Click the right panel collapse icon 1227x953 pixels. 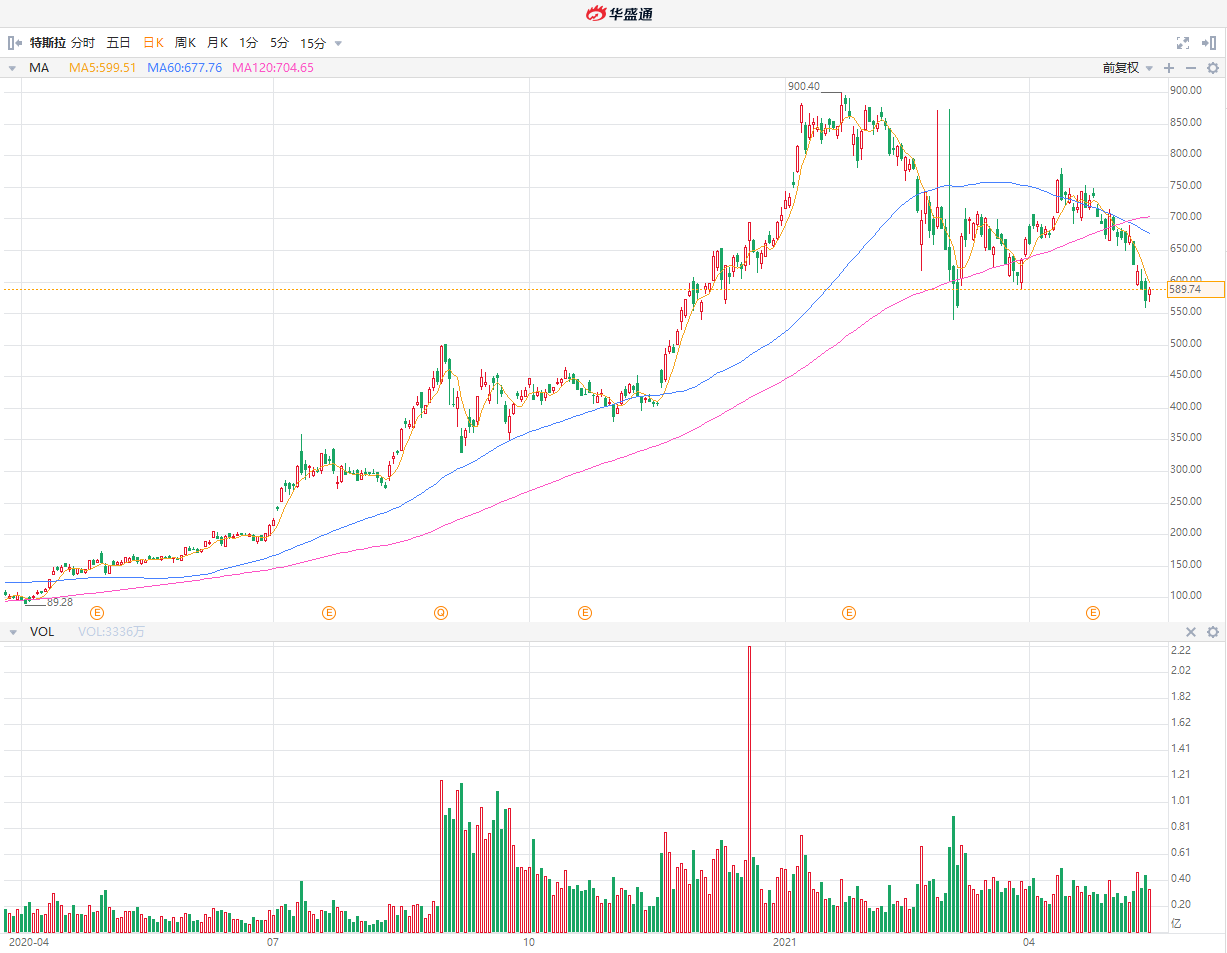[1209, 43]
